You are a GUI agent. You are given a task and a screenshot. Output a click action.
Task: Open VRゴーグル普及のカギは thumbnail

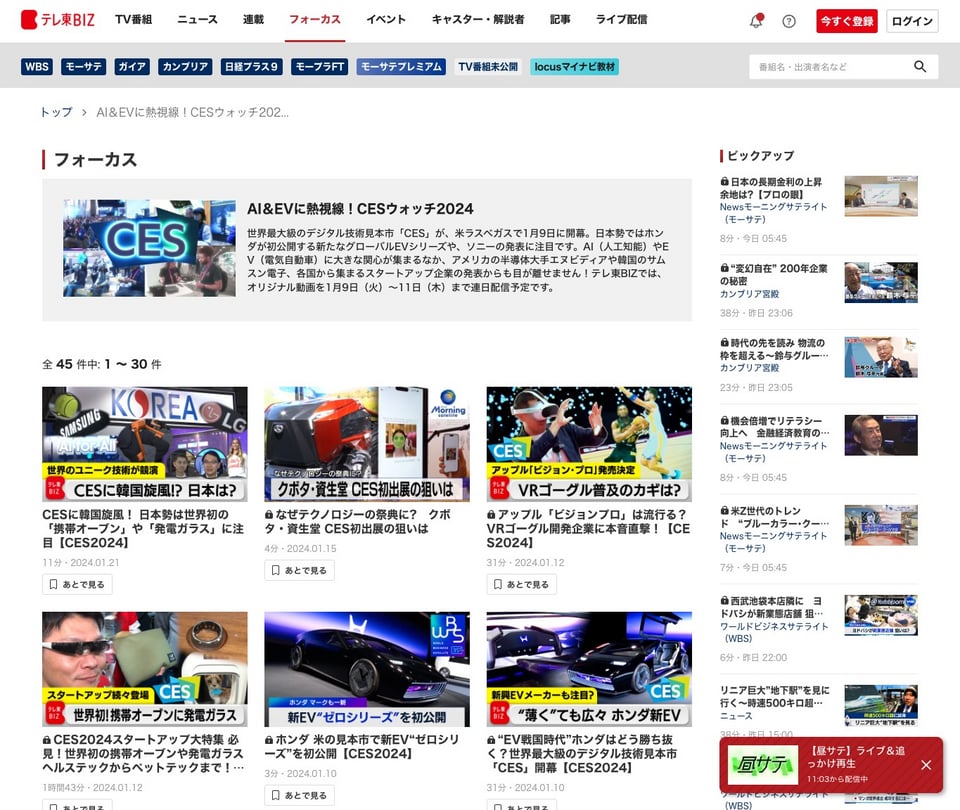pyautogui.click(x=589, y=444)
